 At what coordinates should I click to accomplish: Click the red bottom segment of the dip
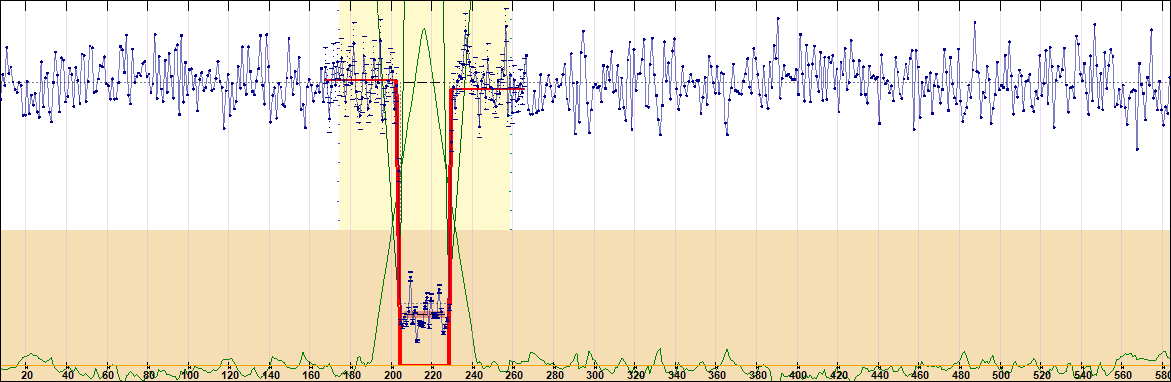[424, 364]
